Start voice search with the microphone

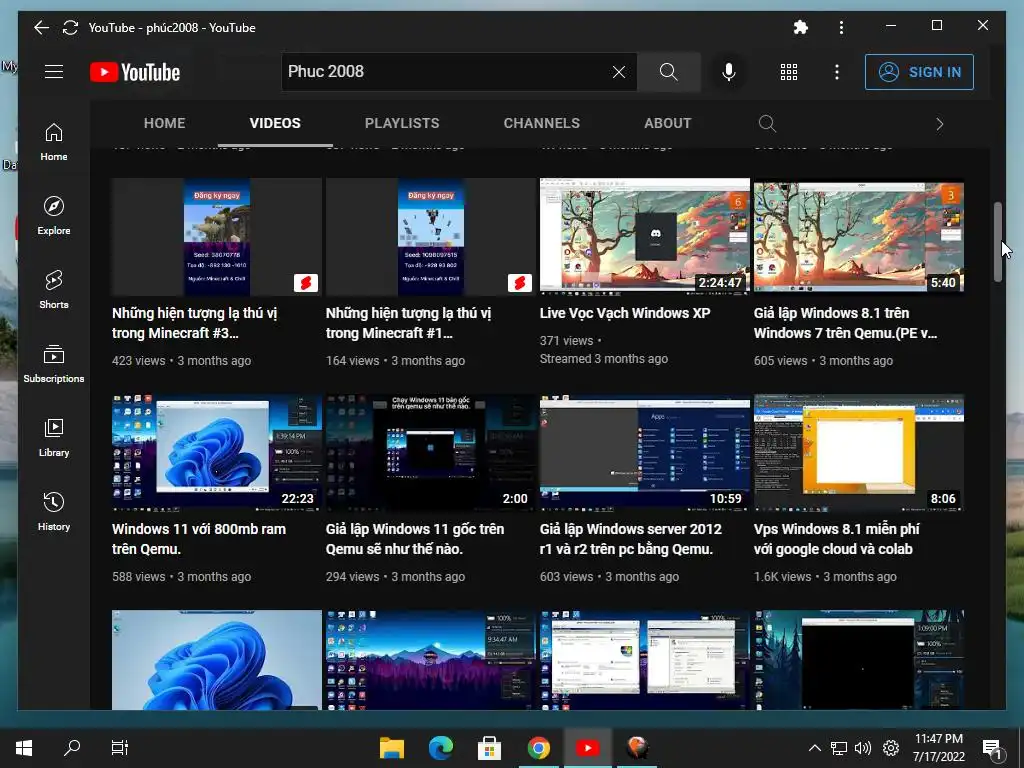729,72
